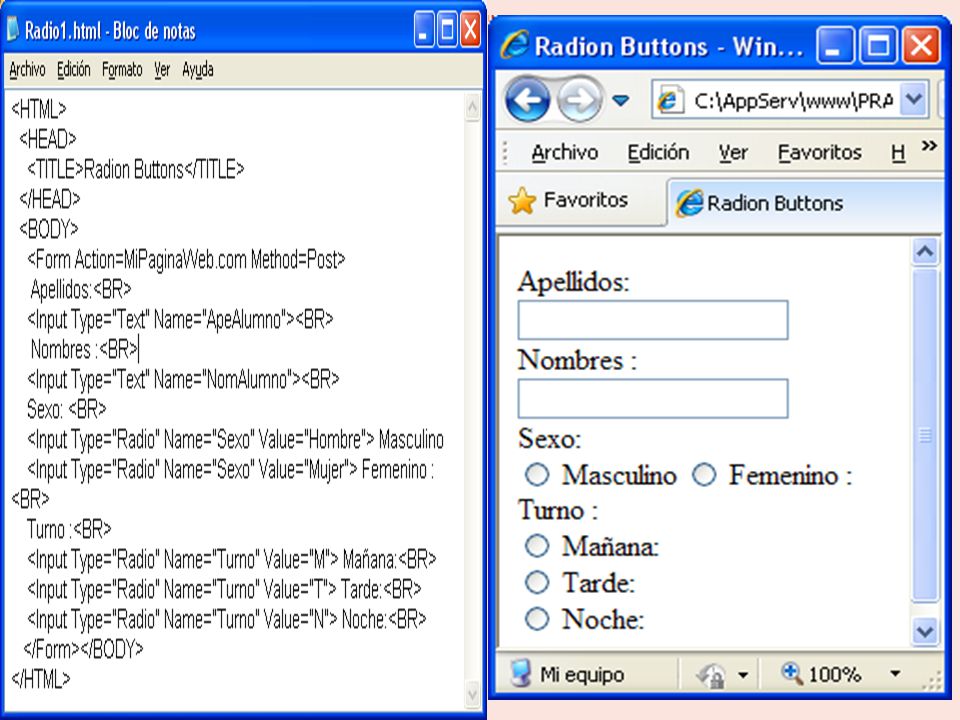Open the Archivo menu in Bloc de notas
The height and width of the screenshot is (720, 960).
[28, 70]
